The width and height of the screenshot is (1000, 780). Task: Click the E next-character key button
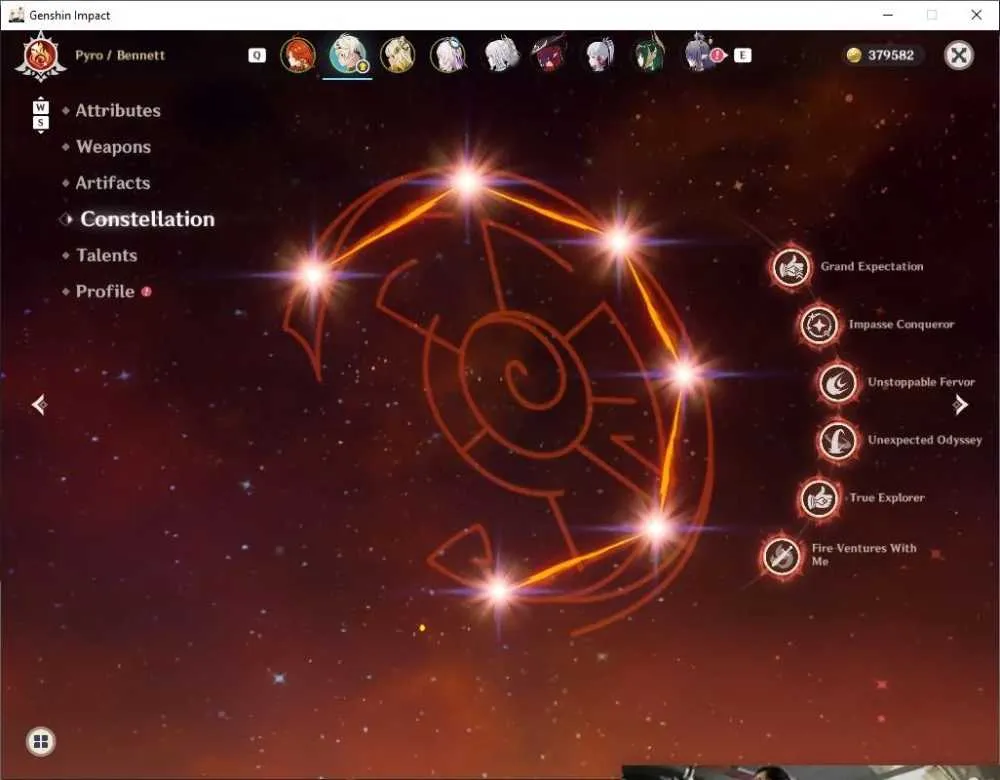pyautogui.click(x=742, y=55)
